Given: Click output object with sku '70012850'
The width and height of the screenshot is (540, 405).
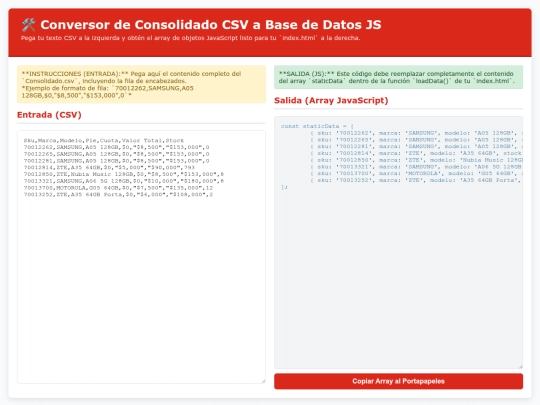Looking at the screenshot, I should coord(416,160).
